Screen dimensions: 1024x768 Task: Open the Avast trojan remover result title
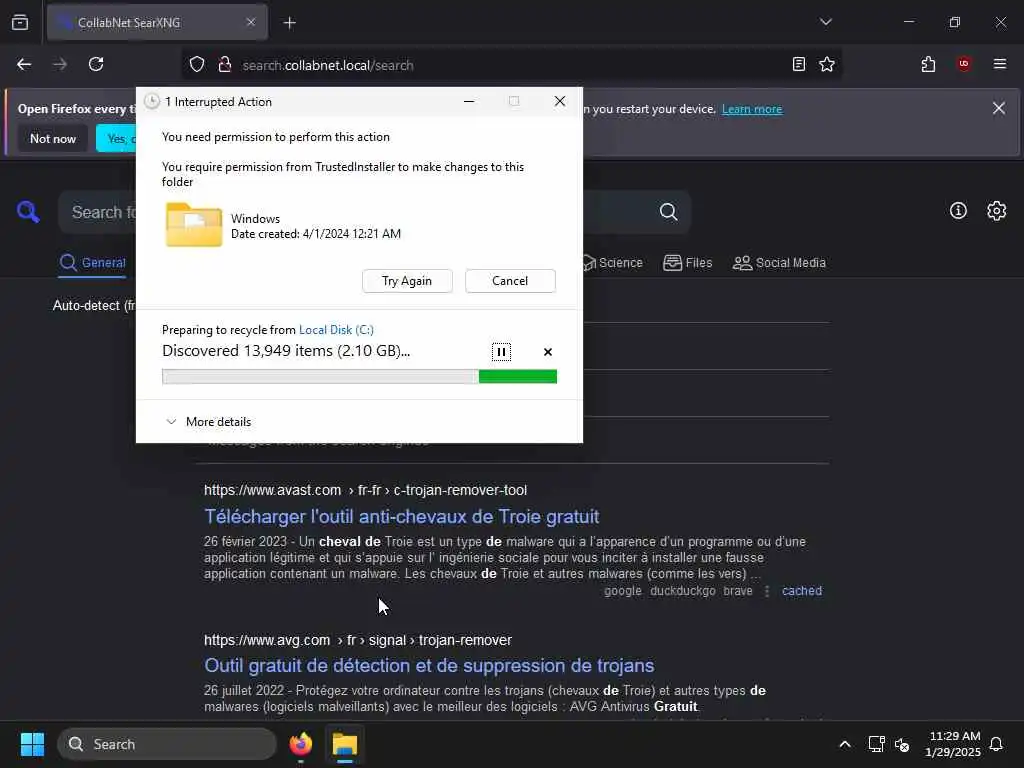click(402, 517)
